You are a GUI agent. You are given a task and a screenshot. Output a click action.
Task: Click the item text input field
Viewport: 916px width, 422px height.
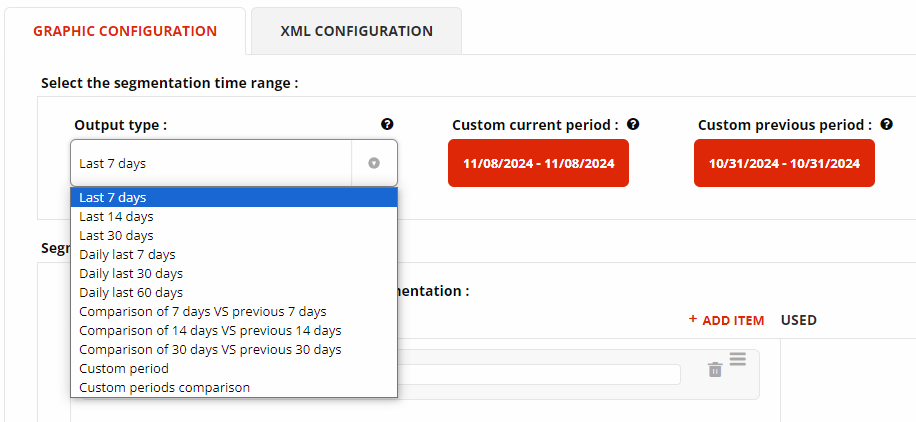540,374
